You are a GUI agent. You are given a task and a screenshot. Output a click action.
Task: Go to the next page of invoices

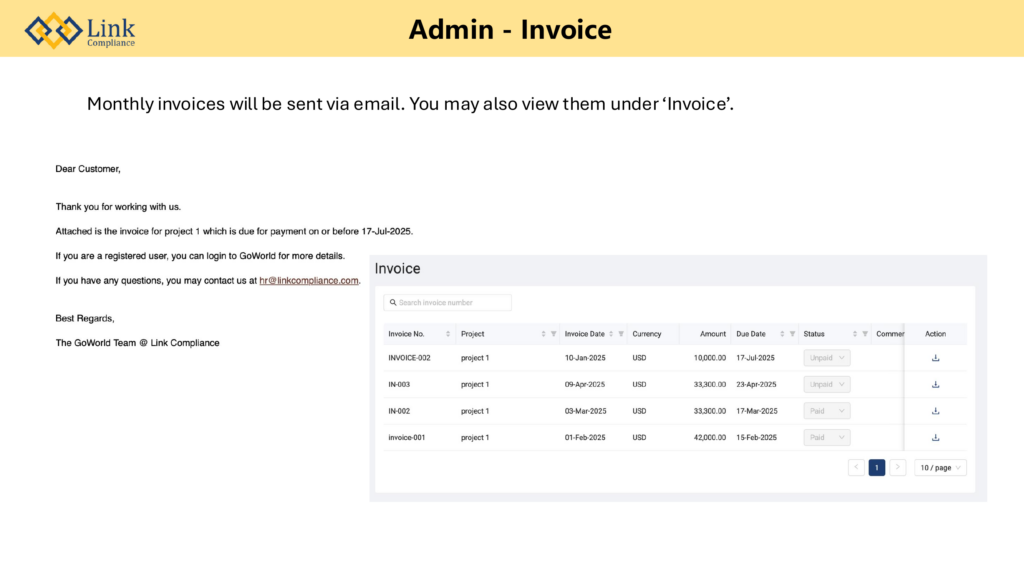pos(898,467)
